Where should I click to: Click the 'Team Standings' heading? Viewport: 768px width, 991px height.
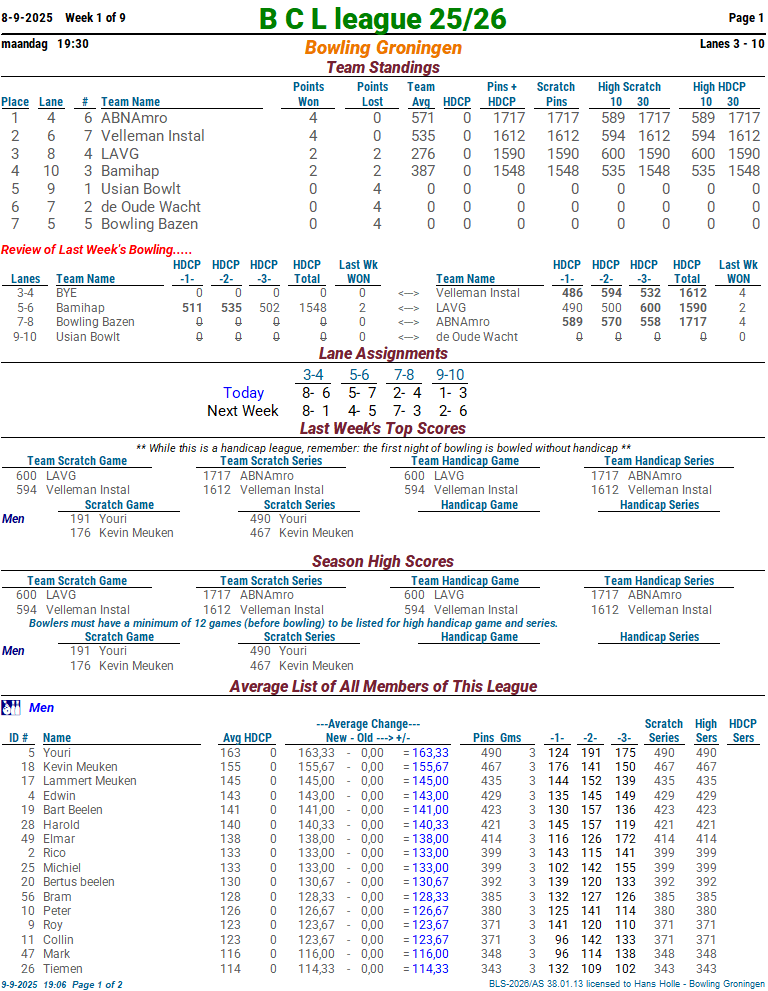pos(383,67)
